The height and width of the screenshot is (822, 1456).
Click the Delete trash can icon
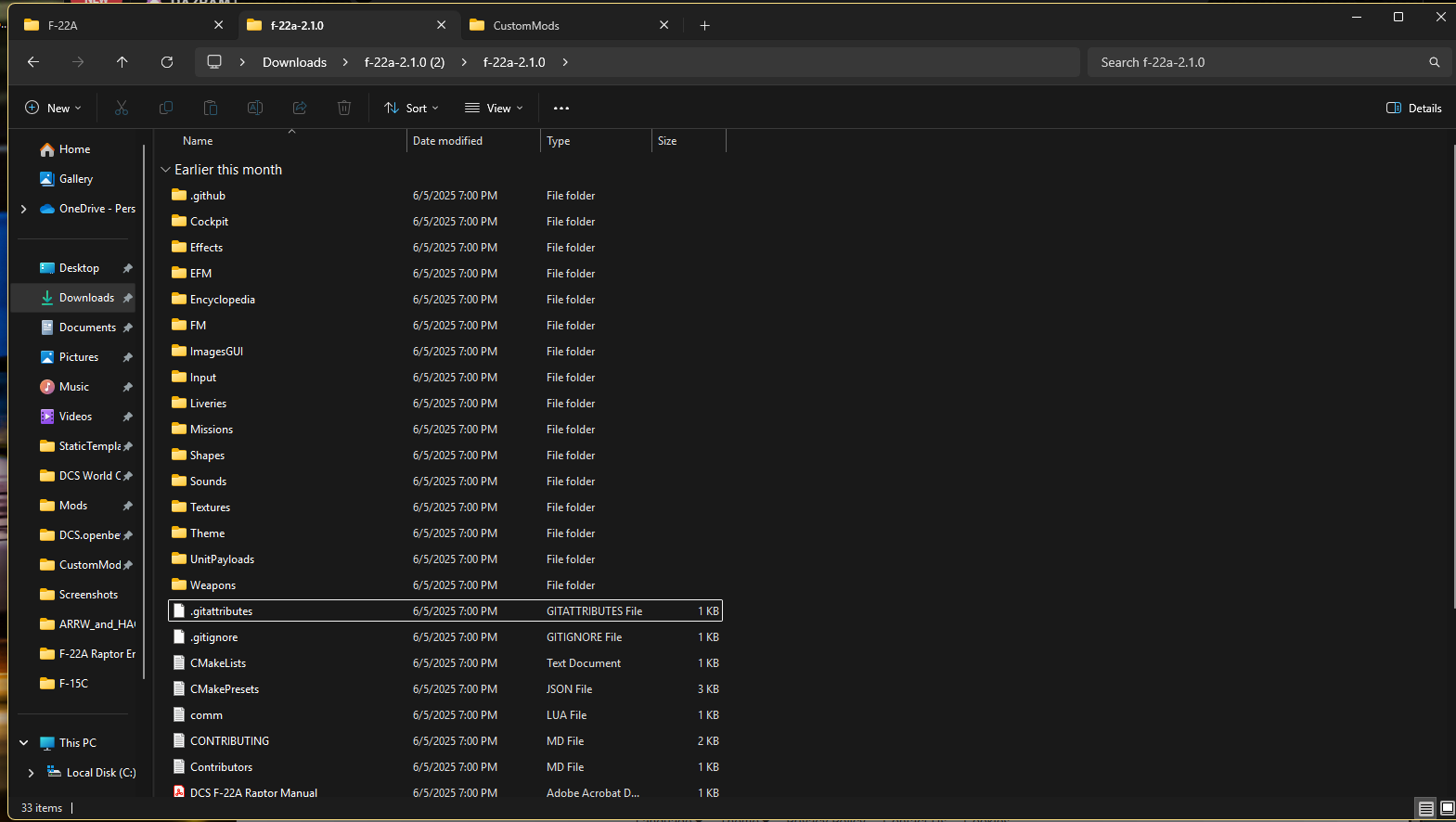tap(344, 108)
